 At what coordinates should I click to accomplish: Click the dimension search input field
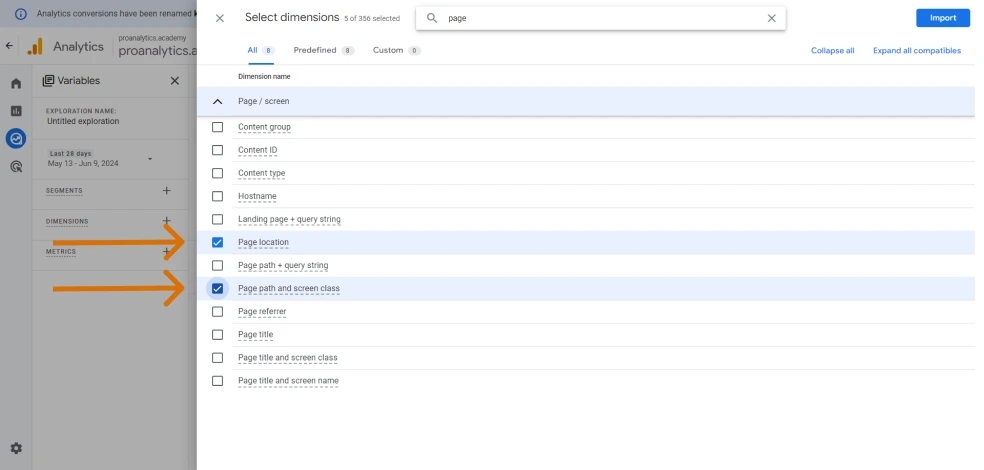pyautogui.click(x=601, y=18)
